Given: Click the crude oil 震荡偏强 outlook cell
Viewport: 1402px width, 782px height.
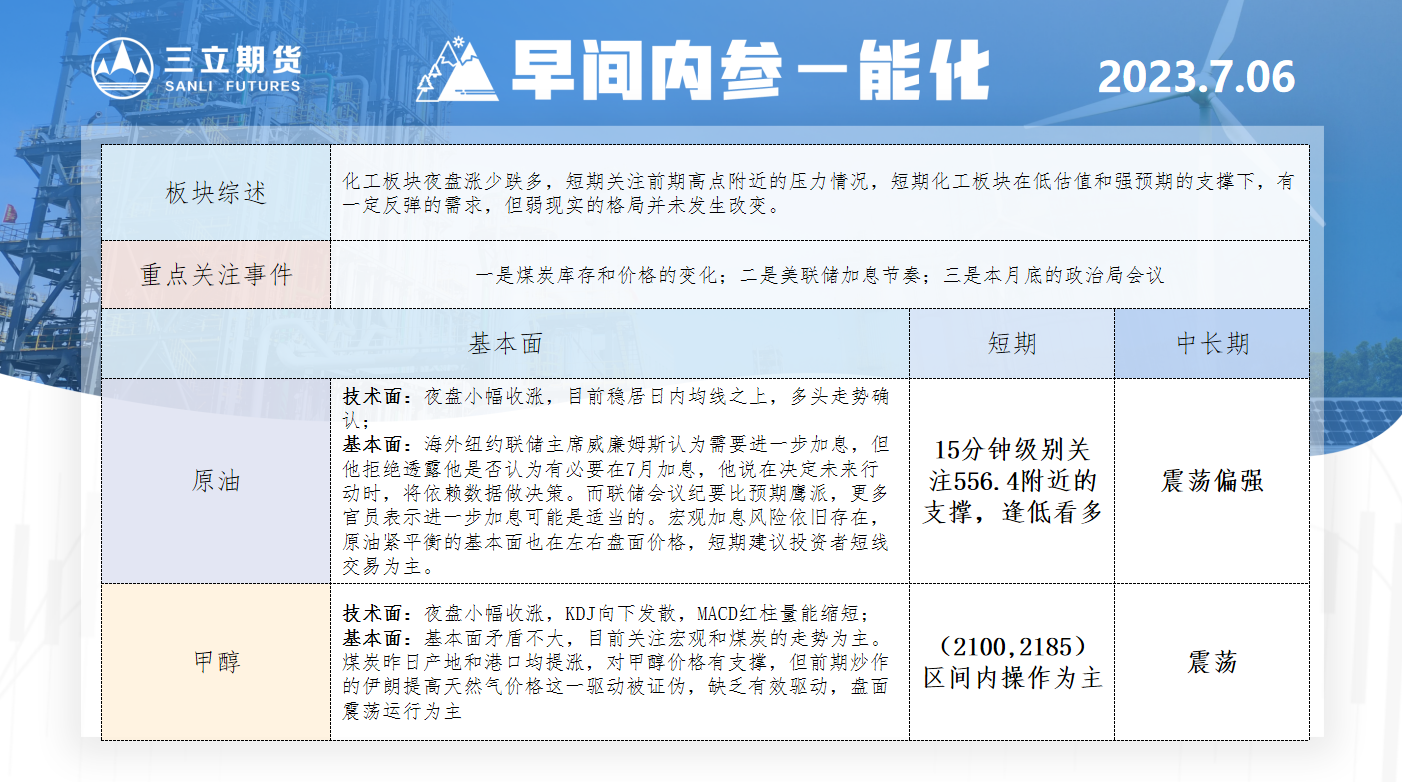Looking at the screenshot, I should point(1212,480).
